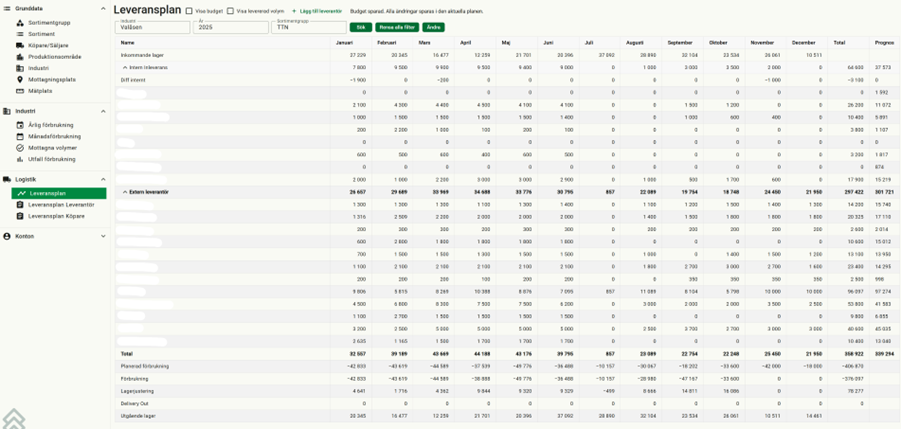Open the Produktionsområde section icon
The image size is (901, 429).
(x=20, y=57)
